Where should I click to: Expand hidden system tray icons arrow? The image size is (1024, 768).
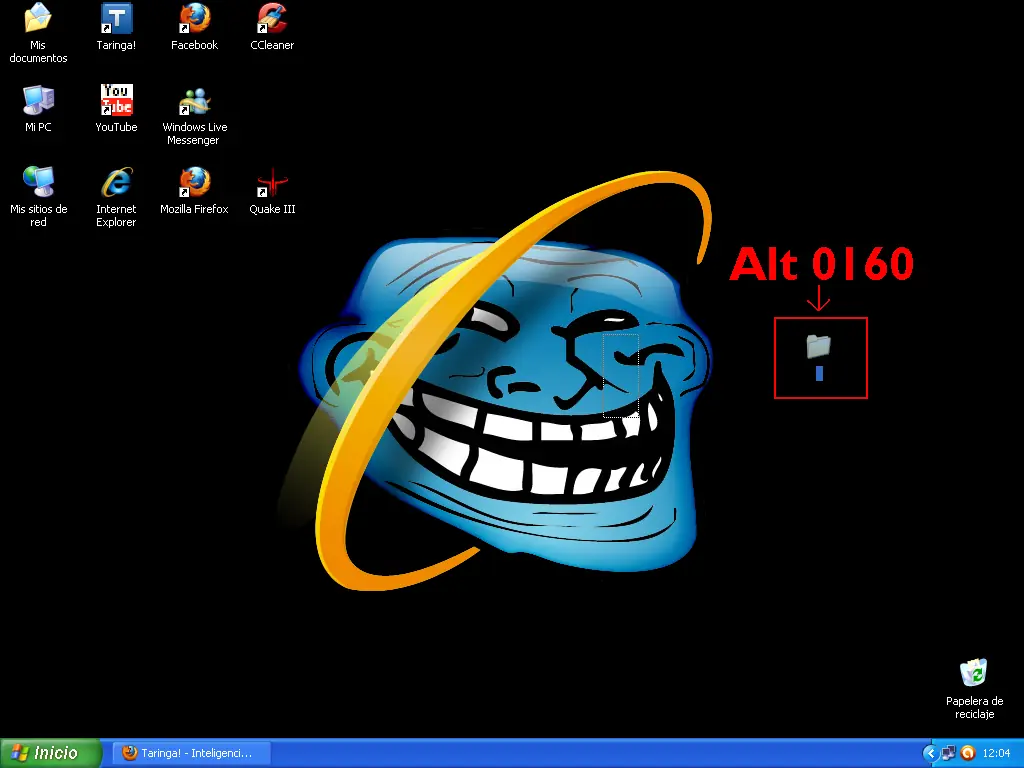pos(930,753)
